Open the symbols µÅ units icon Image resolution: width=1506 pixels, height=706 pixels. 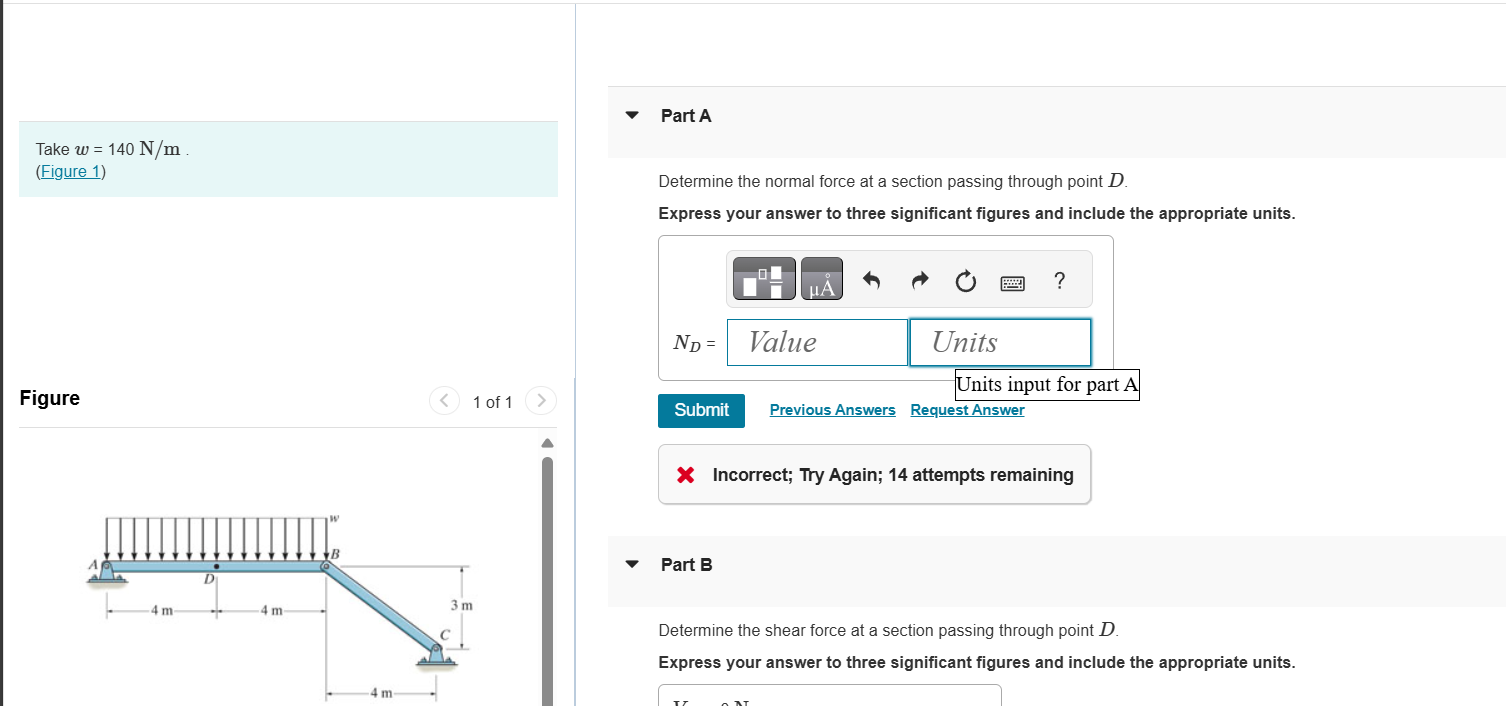tap(821, 278)
